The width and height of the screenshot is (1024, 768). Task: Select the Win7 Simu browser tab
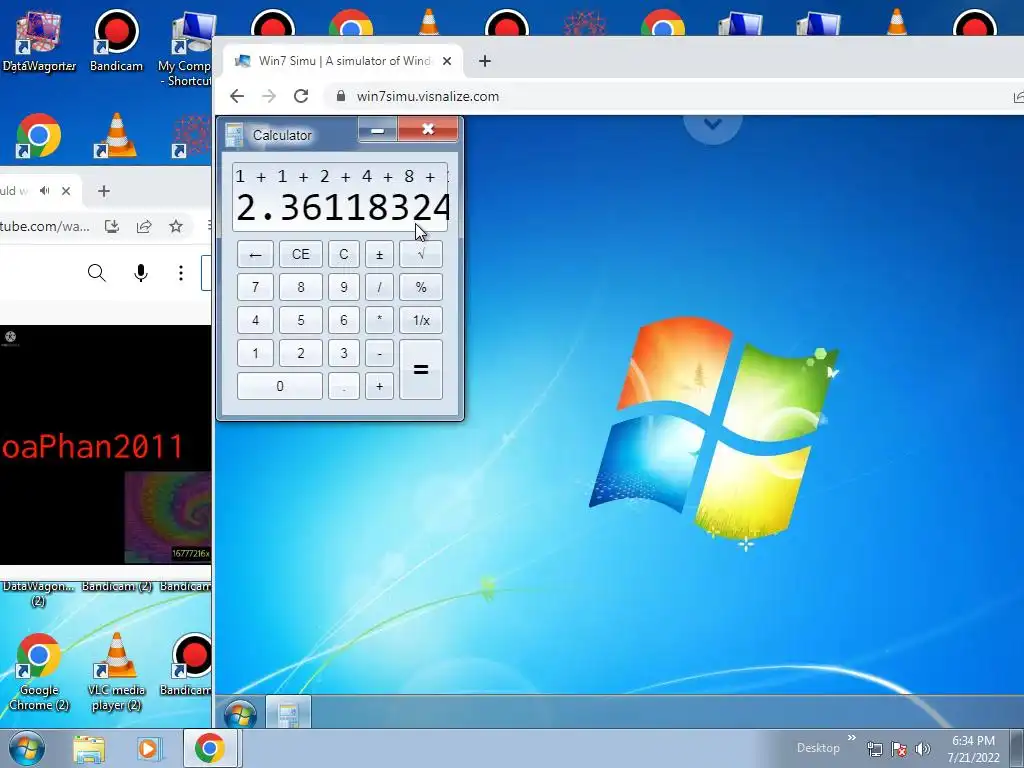click(x=343, y=61)
